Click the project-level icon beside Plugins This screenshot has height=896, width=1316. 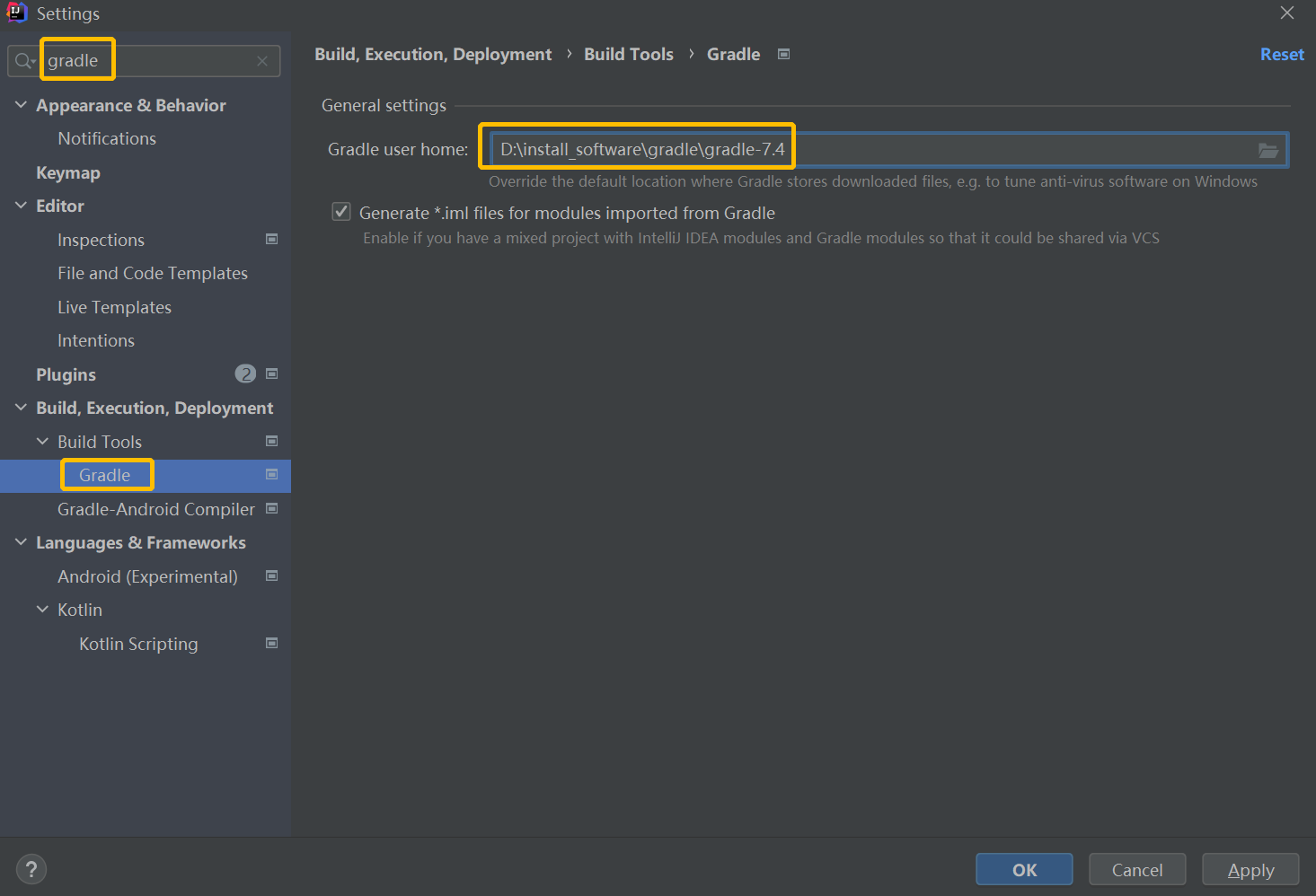point(272,373)
